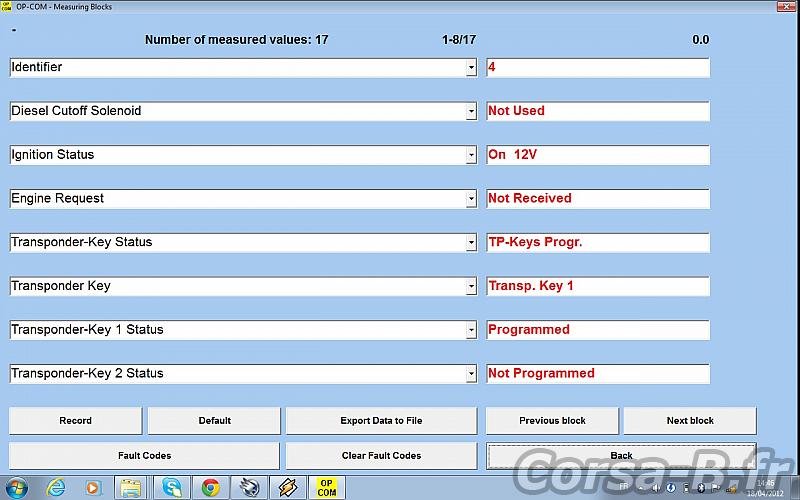Expand the Identifier dropdown arrow
The height and width of the screenshot is (500, 800).
click(471, 67)
